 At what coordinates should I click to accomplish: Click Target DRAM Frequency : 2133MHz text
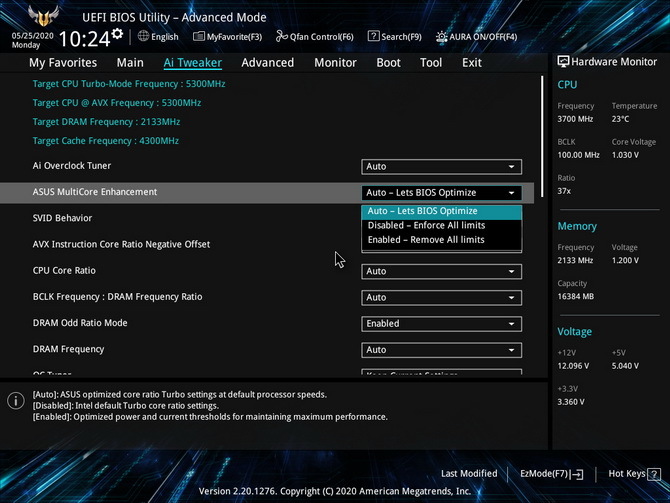(106, 122)
